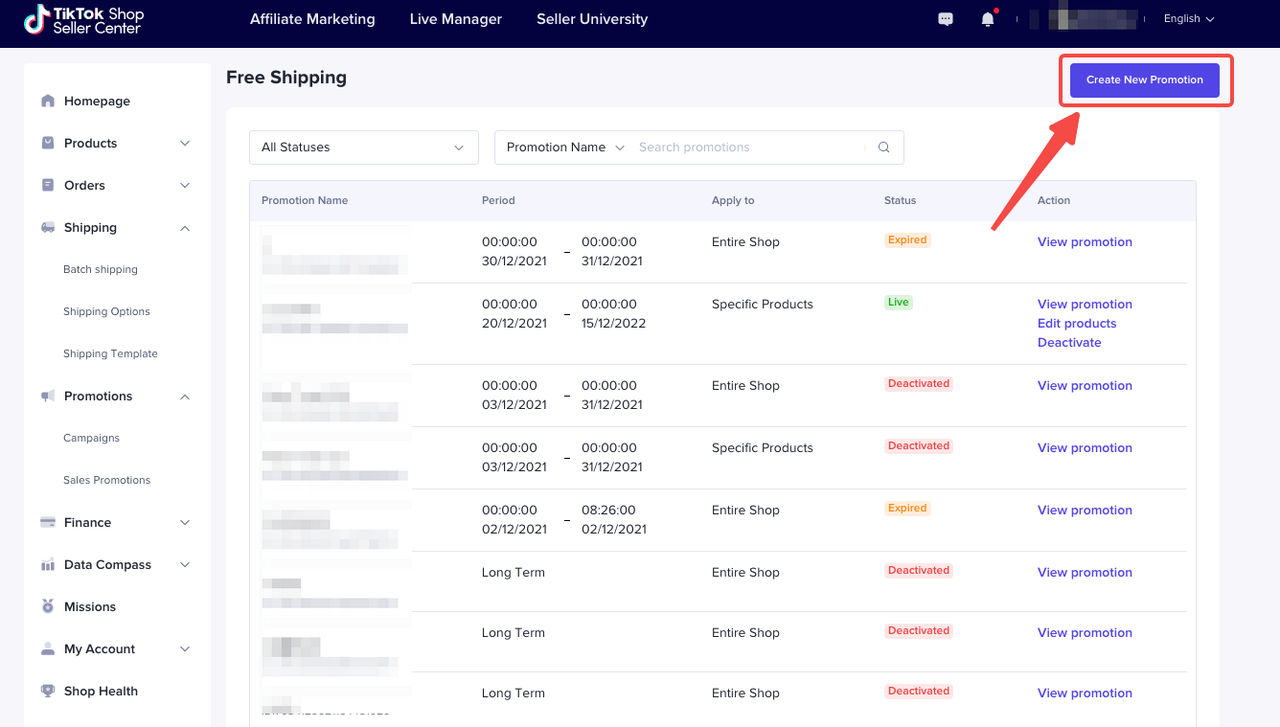Collapse the Shipping sidebar section

184,228
